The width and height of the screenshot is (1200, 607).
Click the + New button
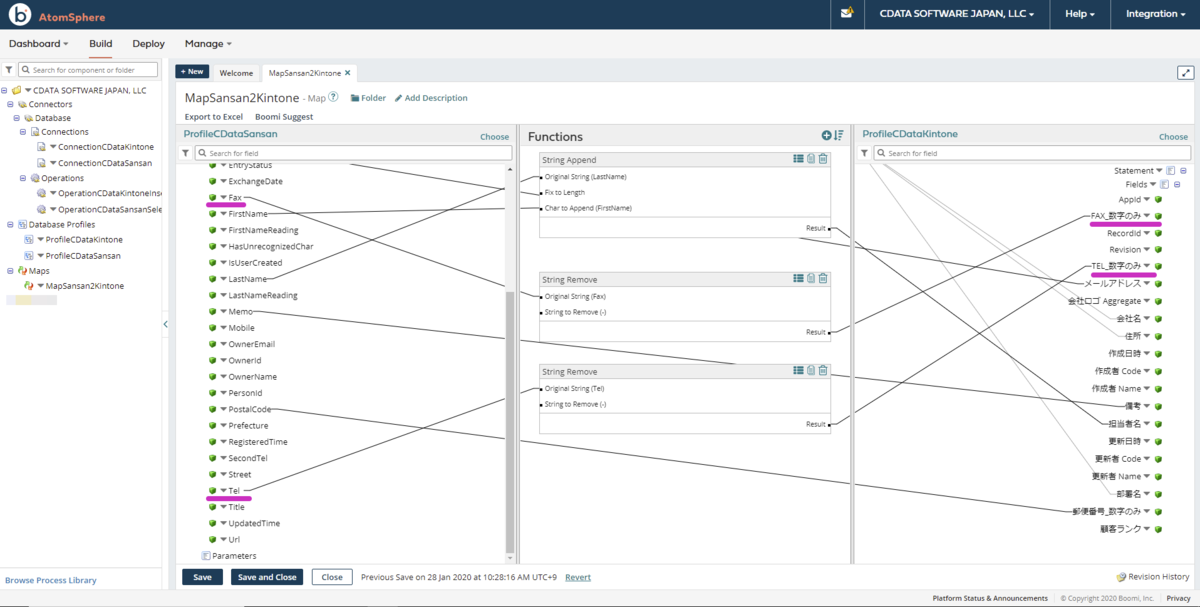point(192,72)
